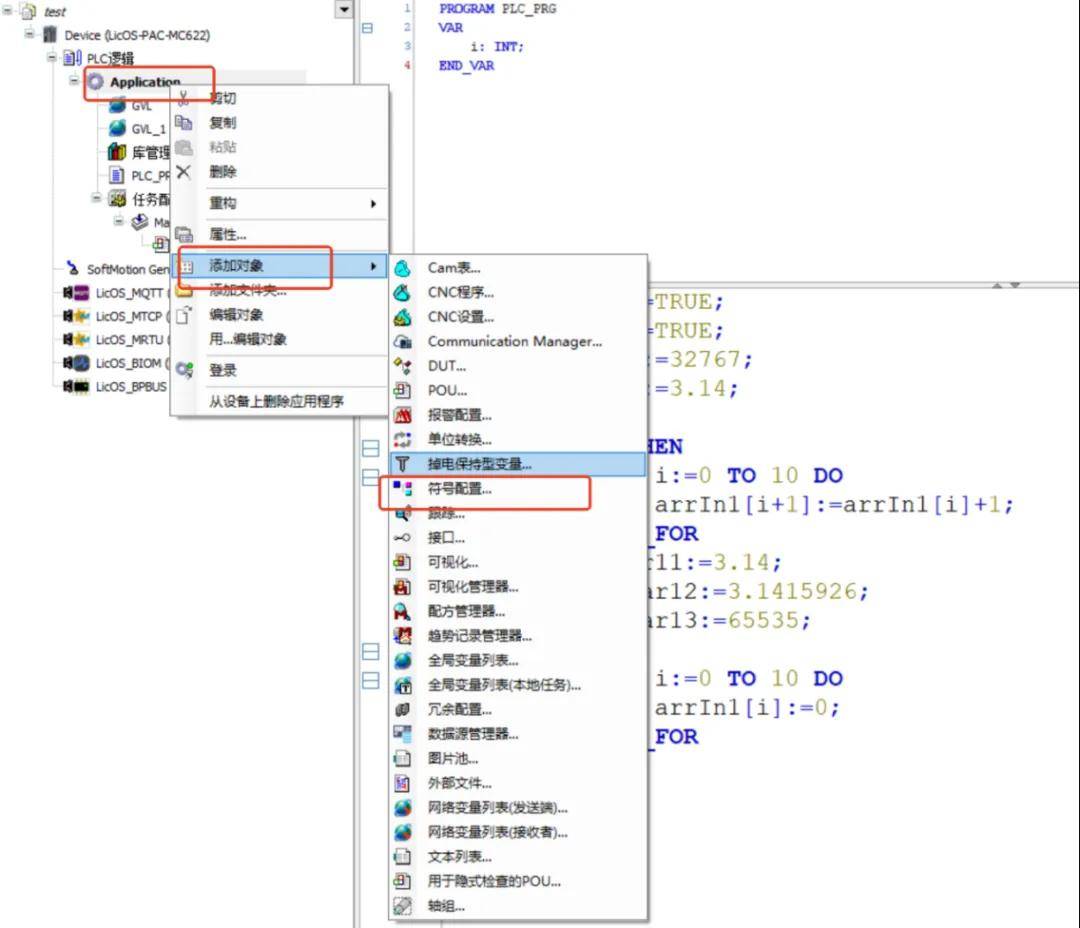This screenshot has width=1080, height=928.
Task: Click the Cam表 icon in the submenu
Action: point(402,268)
